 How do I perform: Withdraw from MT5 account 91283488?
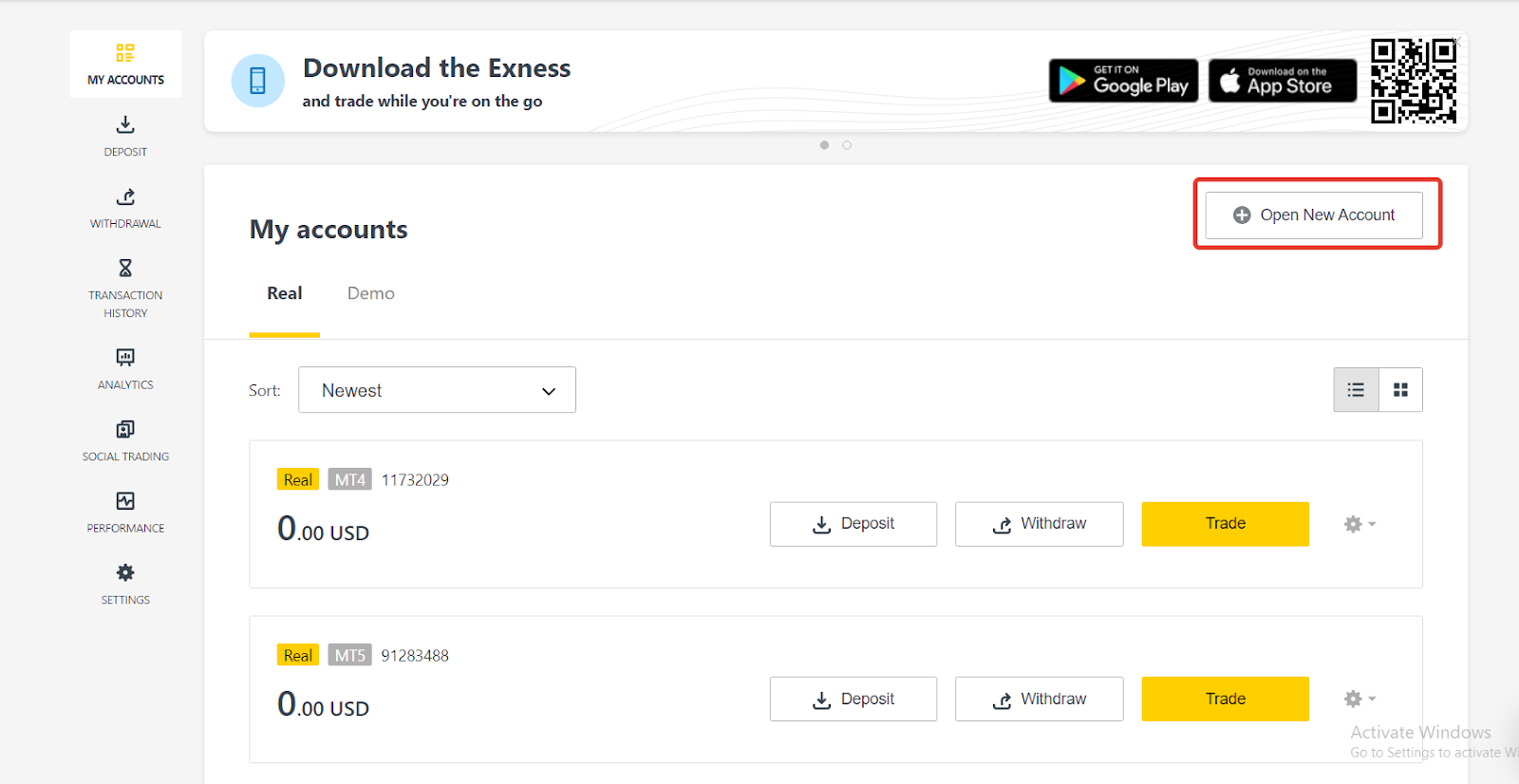tap(1040, 700)
